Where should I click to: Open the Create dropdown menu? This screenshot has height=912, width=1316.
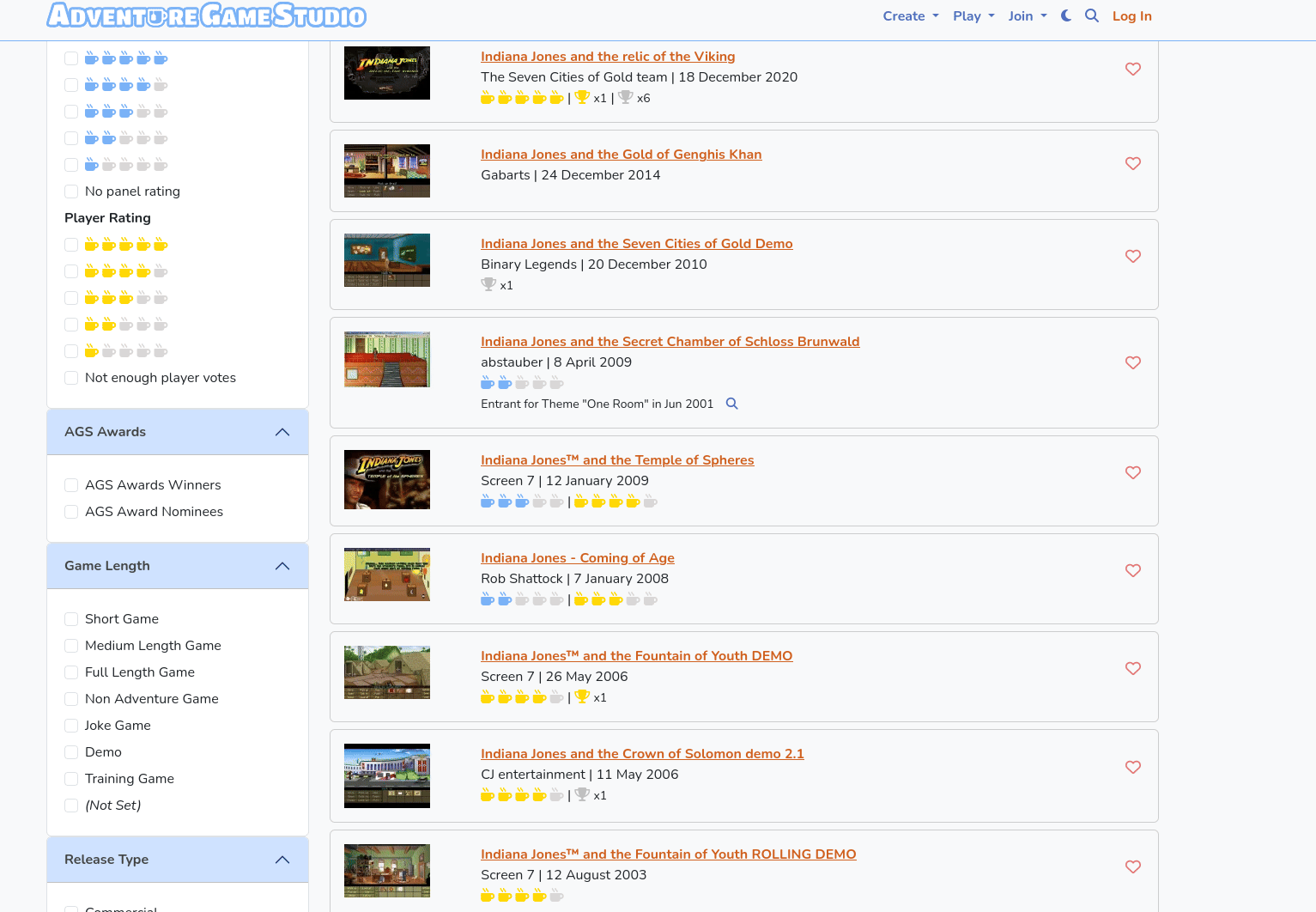tap(910, 15)
